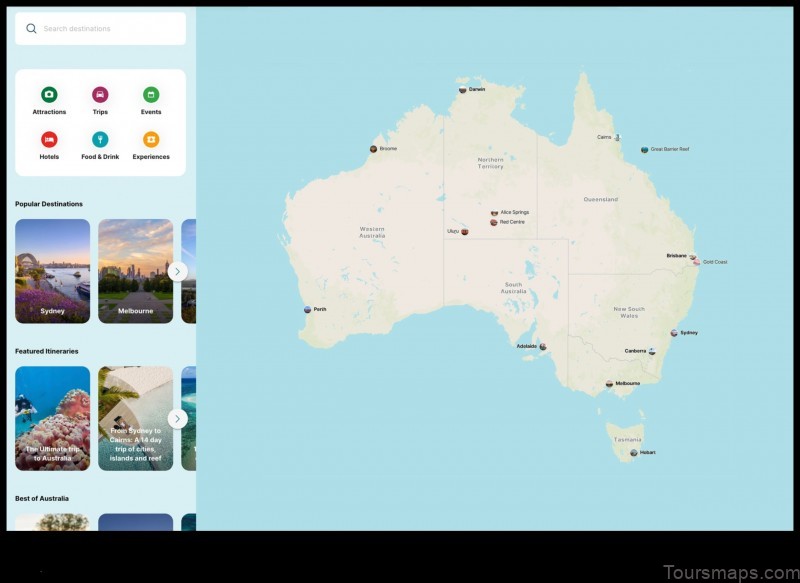
Task: Open the Trips icon in the sidebar
Action: (x=99, y=92)
